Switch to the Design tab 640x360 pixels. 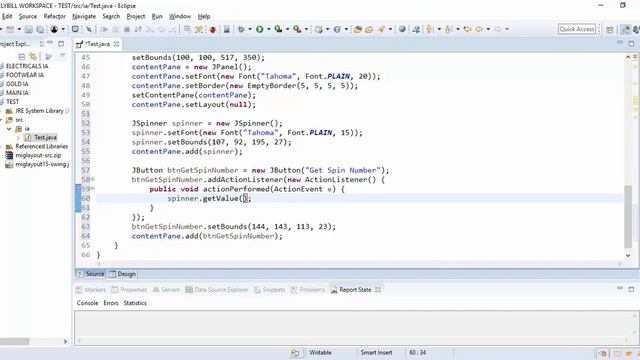coord(122,274)
